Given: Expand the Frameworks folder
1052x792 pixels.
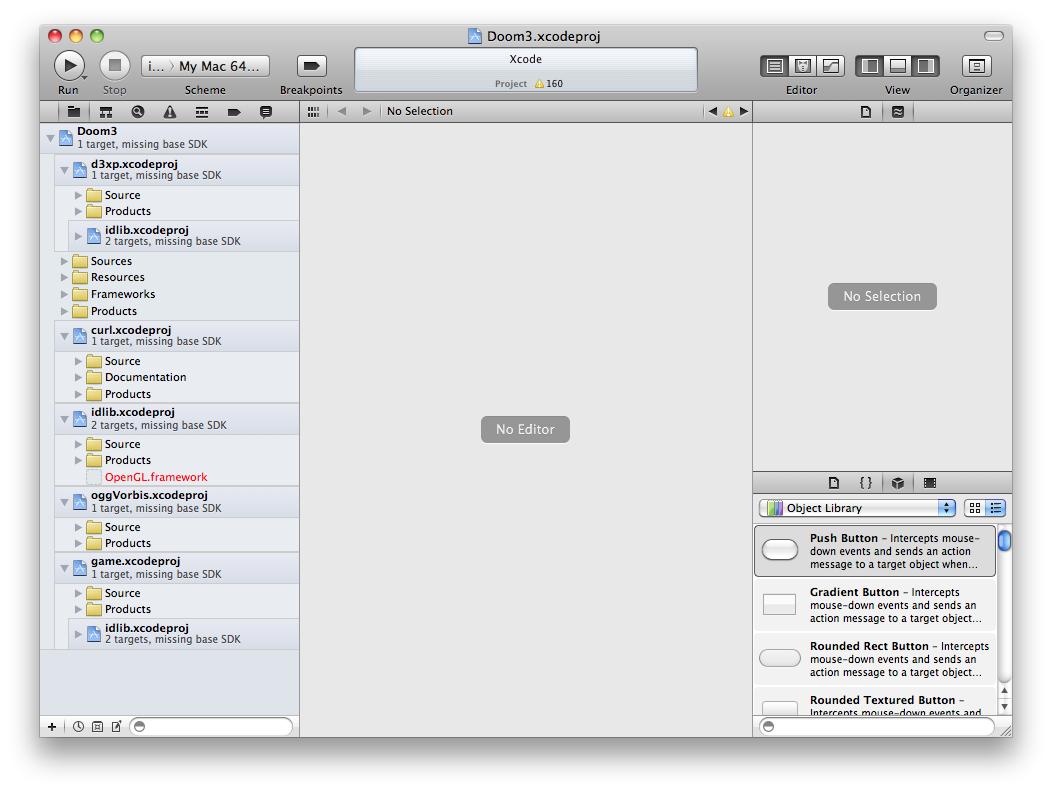Looking at the screenshot, I should point(64,294).
